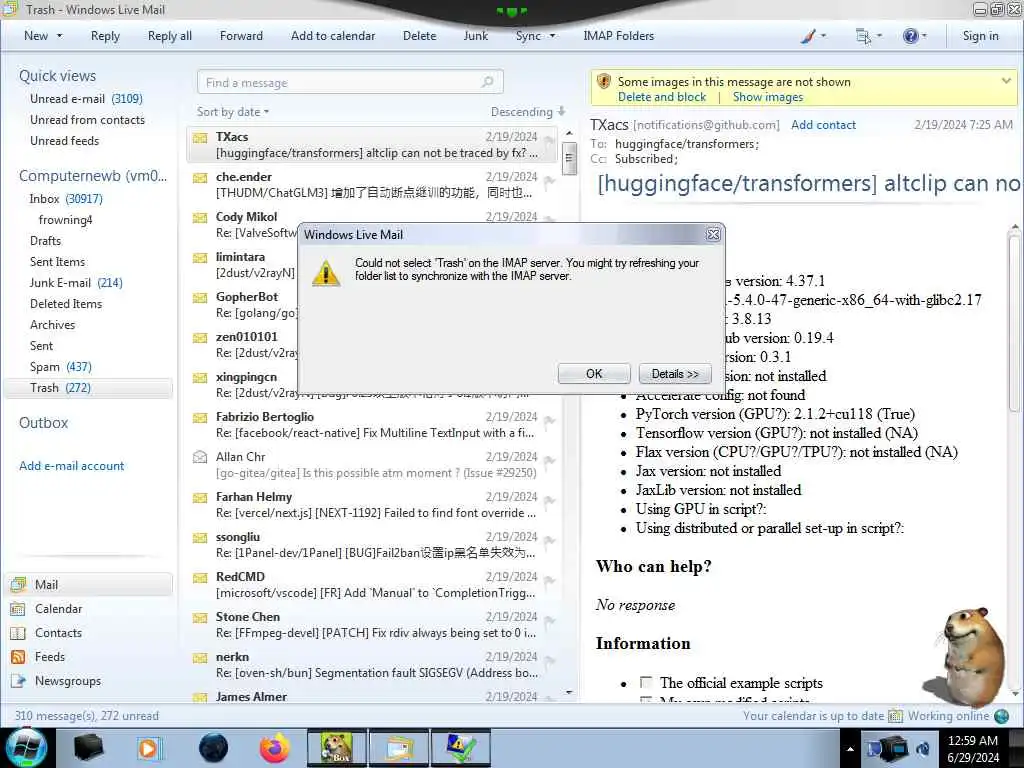Click the opened envelope icon of Allan Chr
The height and width of the screenshot is (768, 1024).
pyautogui.click(x=200, y=457)
